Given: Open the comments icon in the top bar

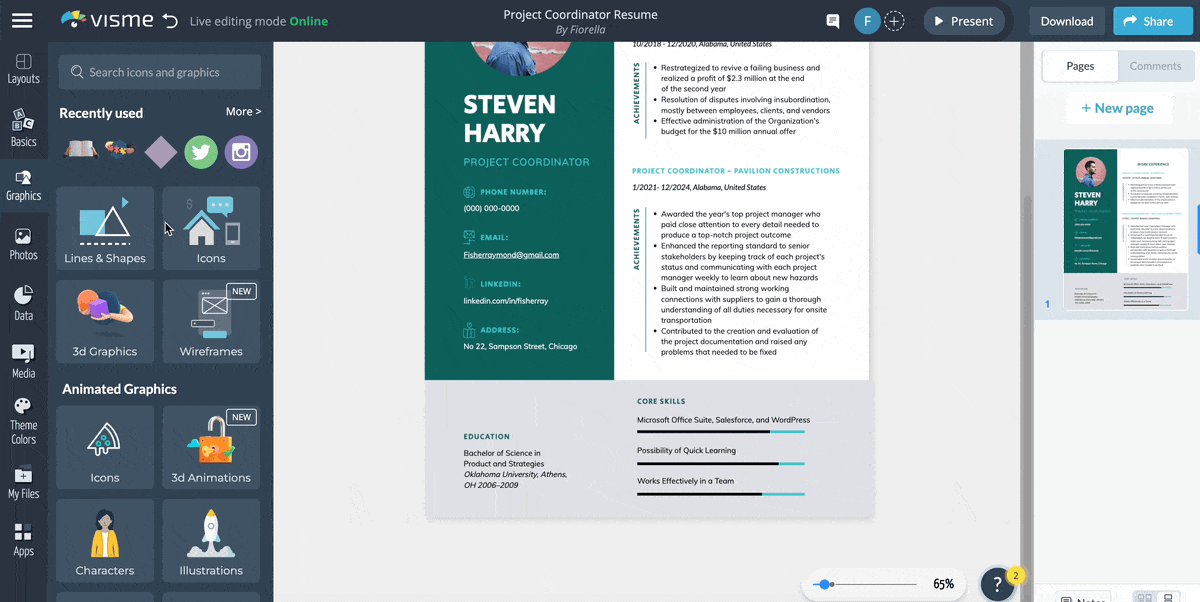Looking at the screenshot, I should 832,20.
